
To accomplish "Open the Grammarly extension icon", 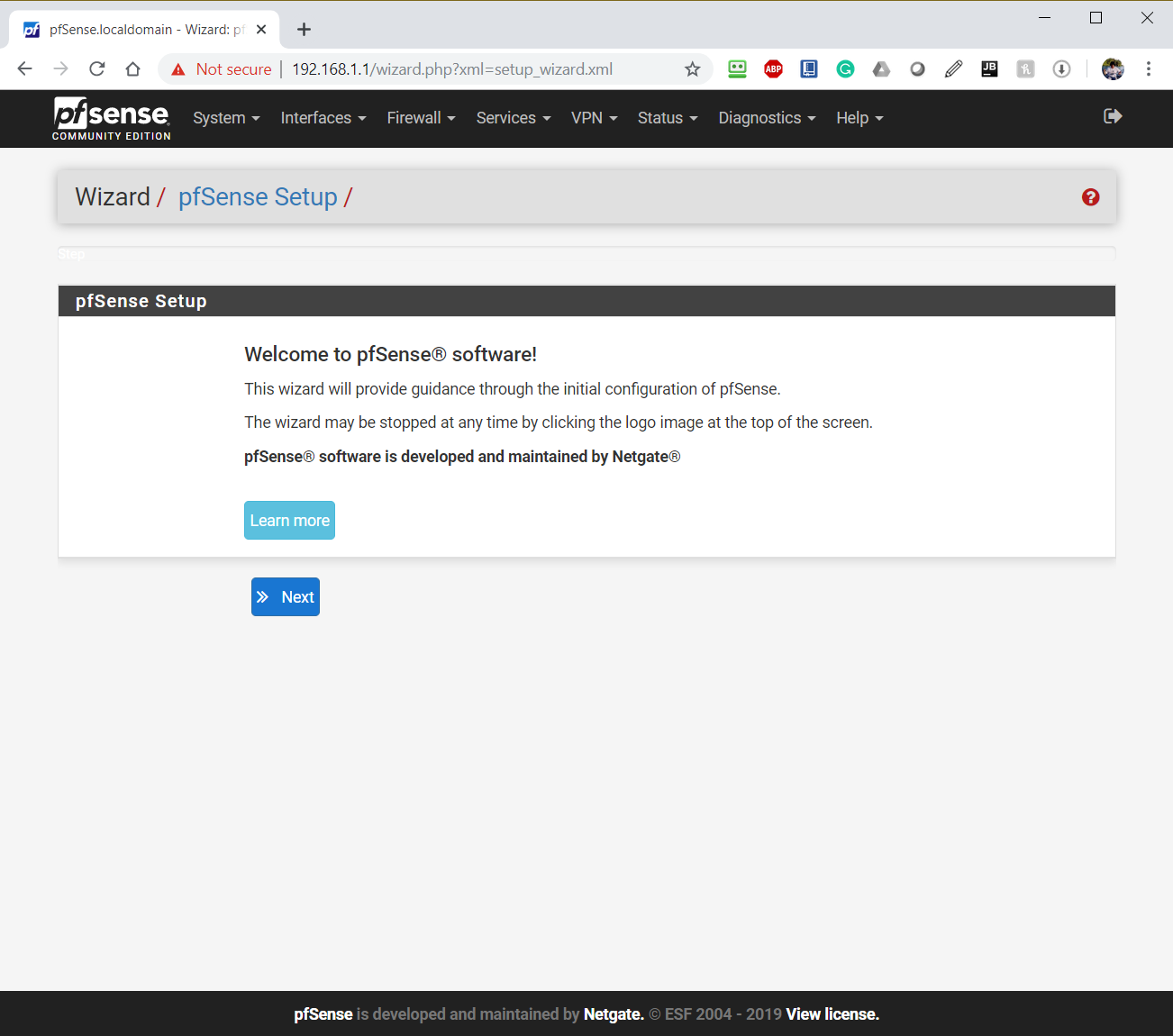I will coord(845,69).
